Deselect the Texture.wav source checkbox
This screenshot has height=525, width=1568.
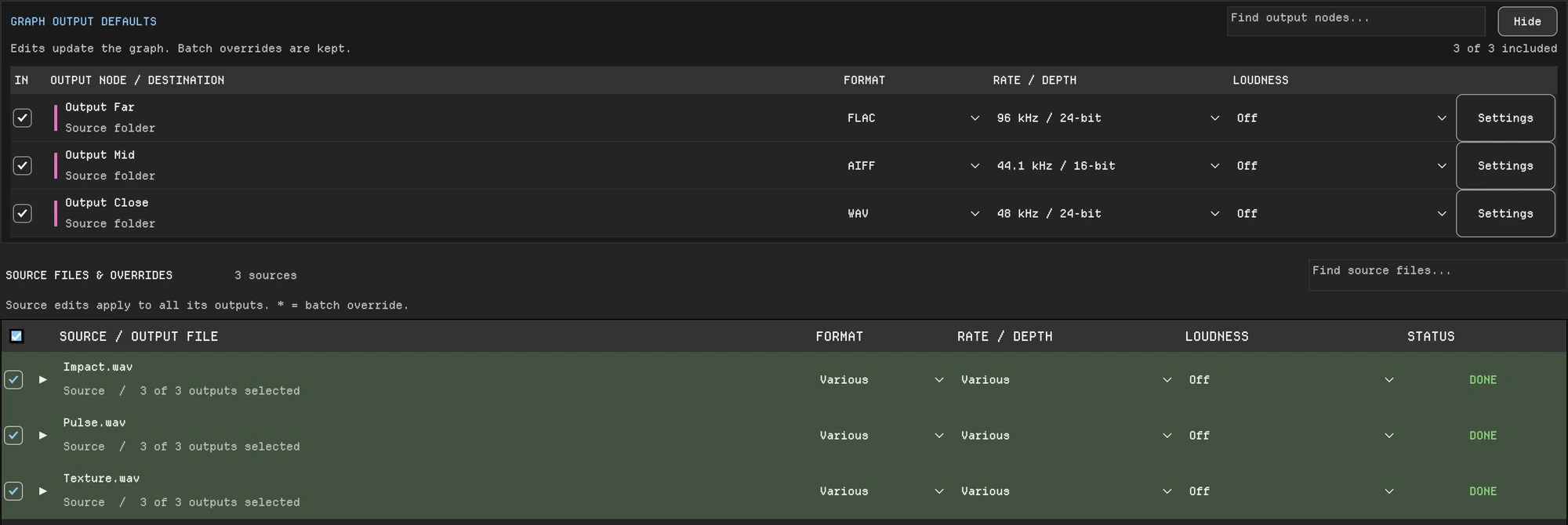point(14,491)
